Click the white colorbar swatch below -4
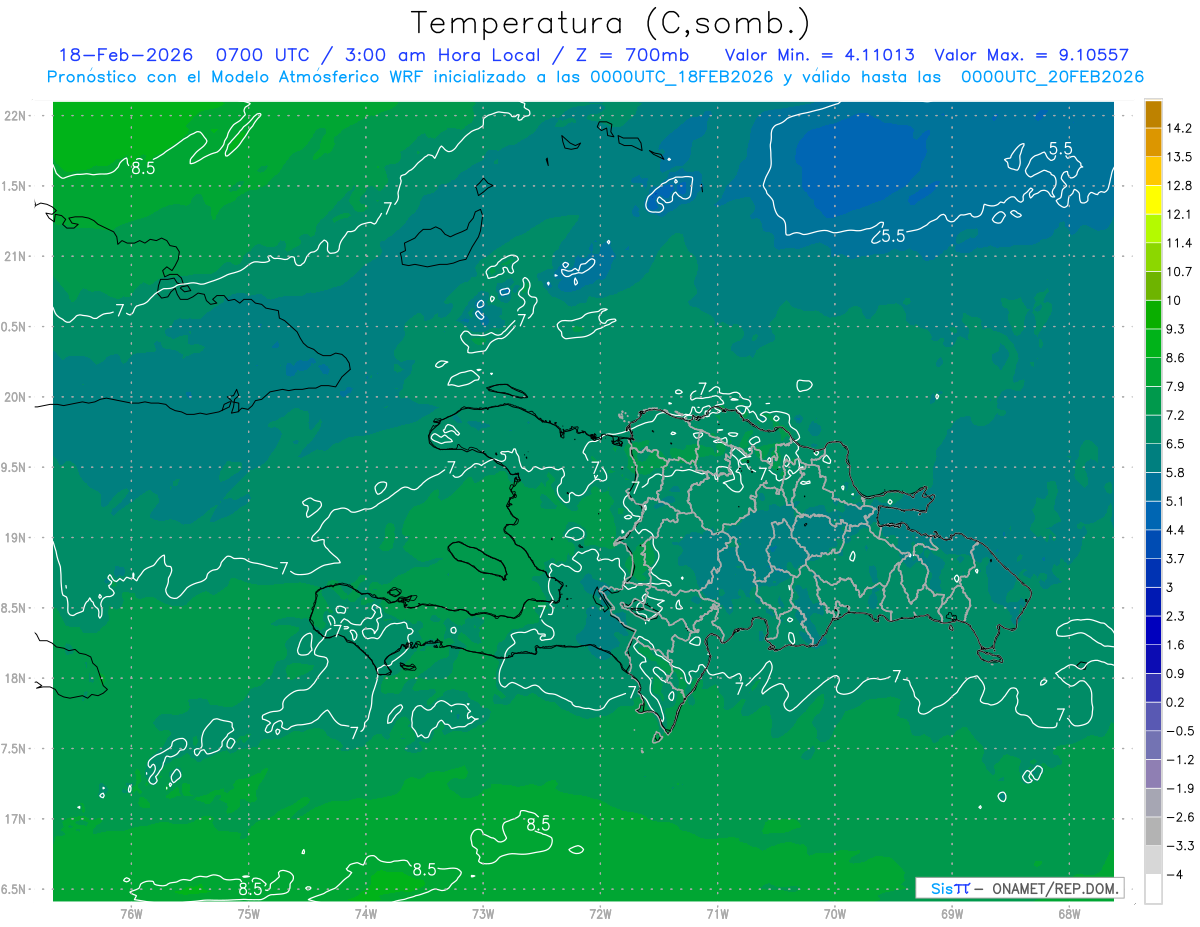 [1153, 888]
